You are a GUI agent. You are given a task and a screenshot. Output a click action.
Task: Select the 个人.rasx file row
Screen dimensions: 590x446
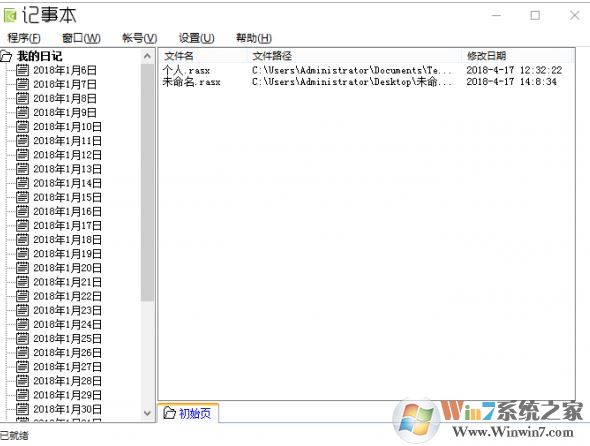(366, 70)
